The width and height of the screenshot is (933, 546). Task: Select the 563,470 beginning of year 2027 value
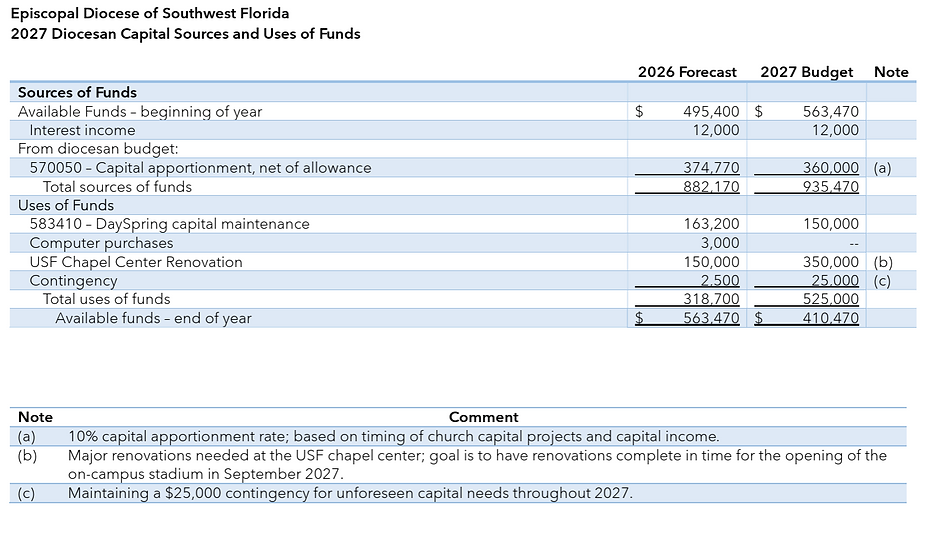pyautogui.click(x=831, y=111)
